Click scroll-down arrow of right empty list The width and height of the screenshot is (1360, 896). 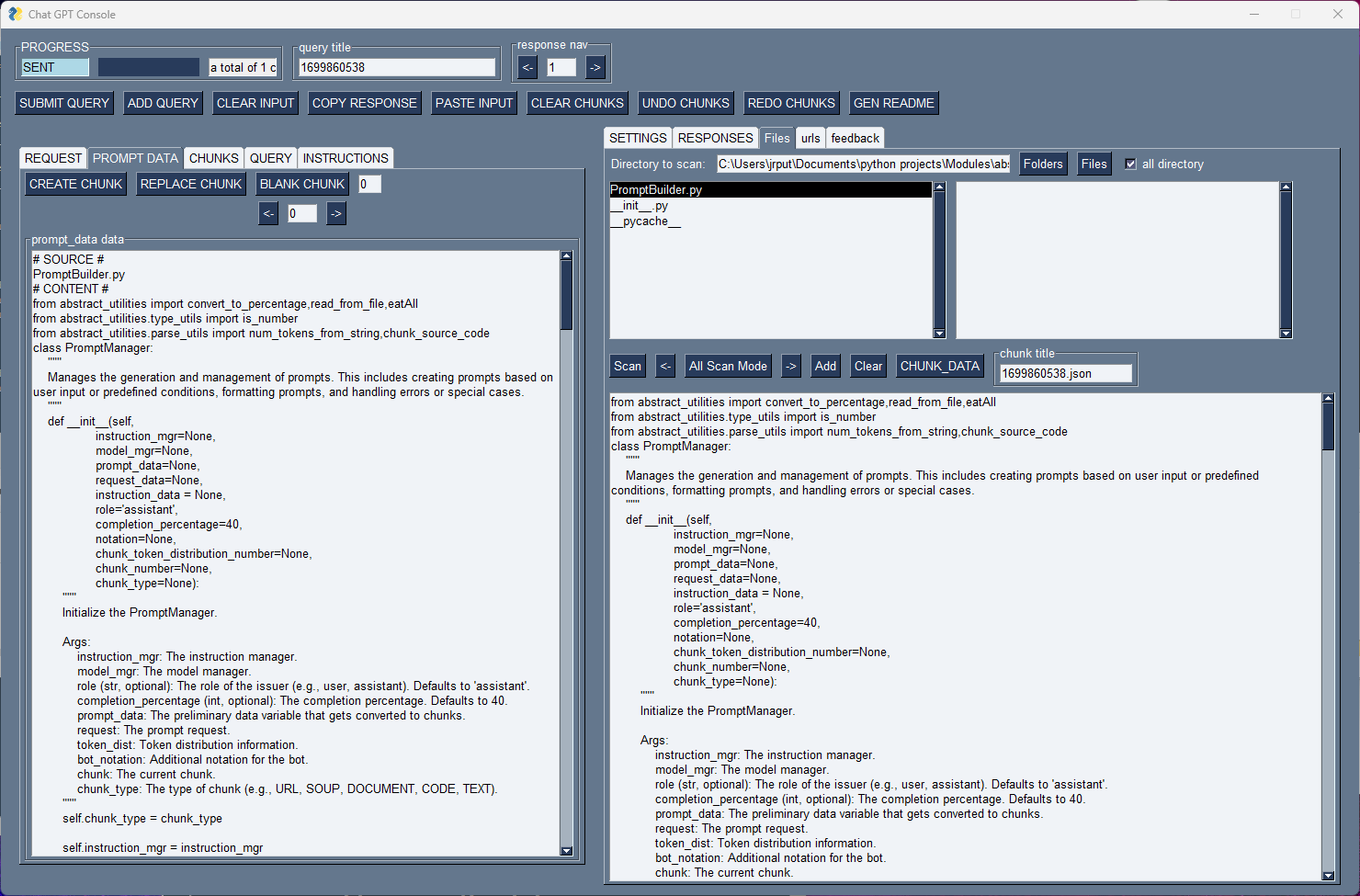click(1286, 334)
